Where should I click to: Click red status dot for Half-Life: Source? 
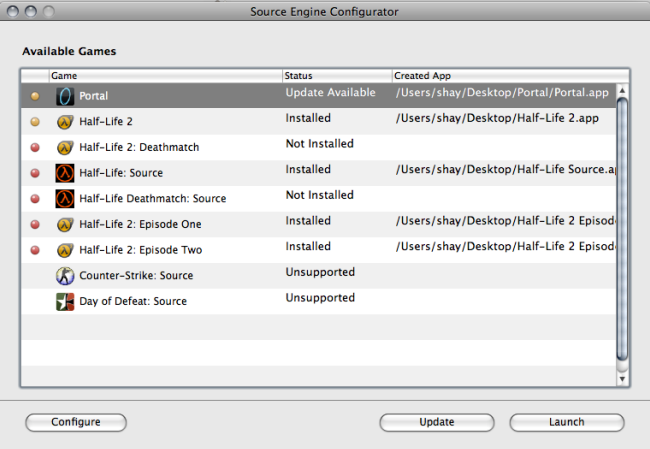click(x=35, y=173)
